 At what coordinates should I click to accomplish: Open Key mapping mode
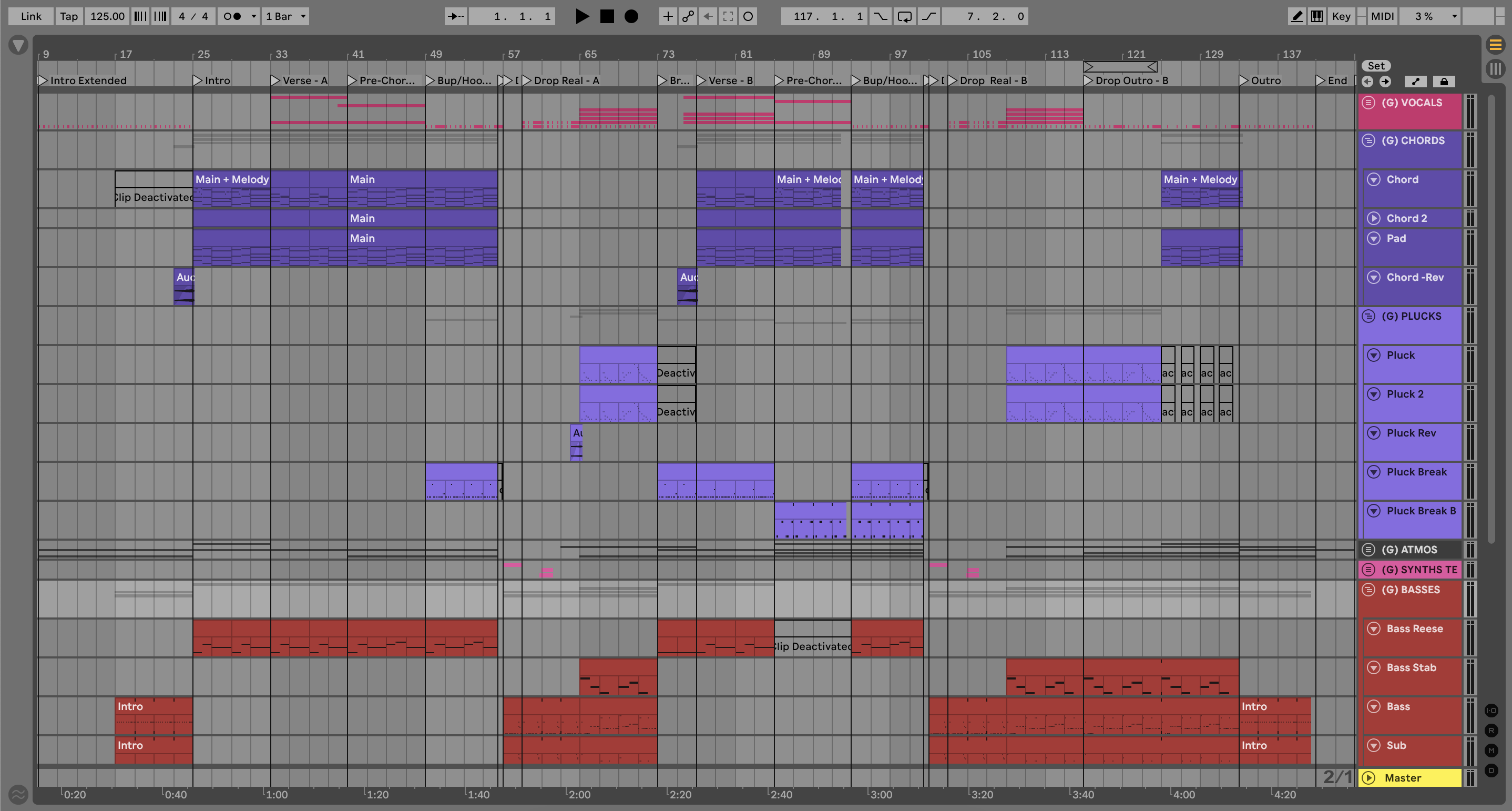coord(1341,16)
